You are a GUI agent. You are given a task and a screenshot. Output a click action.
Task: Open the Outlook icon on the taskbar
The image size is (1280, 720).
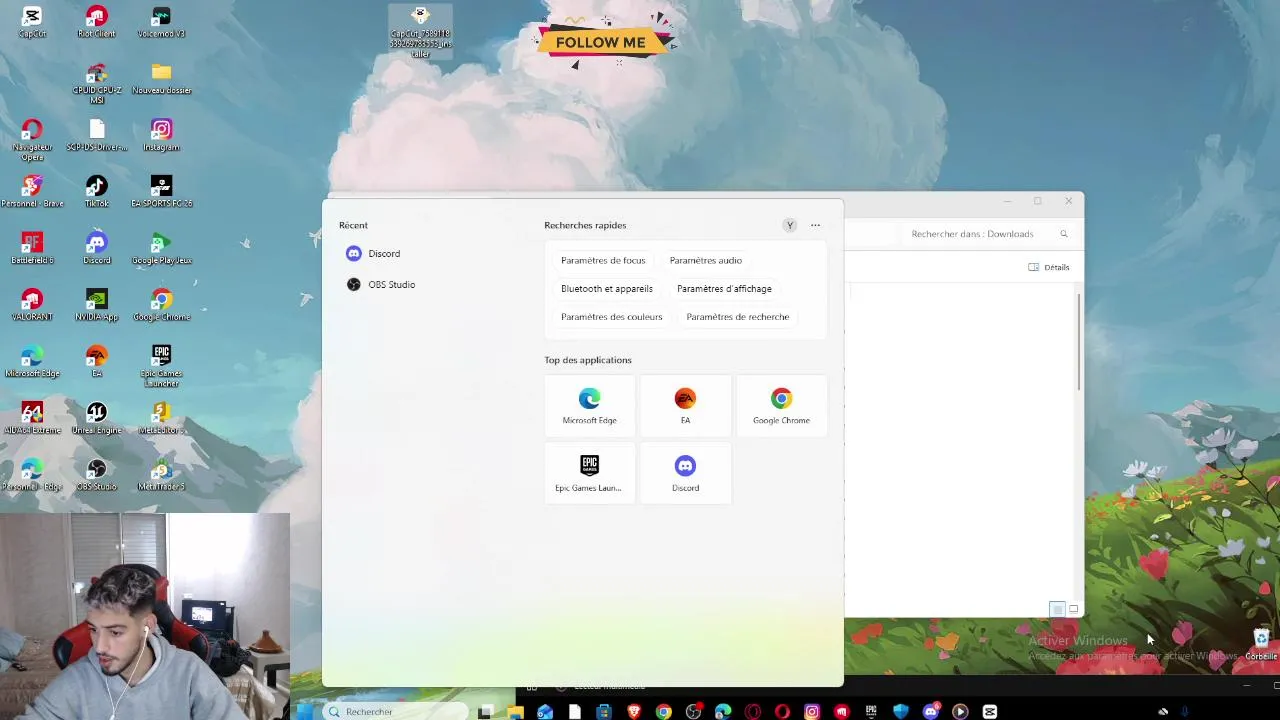pos(545,711)
